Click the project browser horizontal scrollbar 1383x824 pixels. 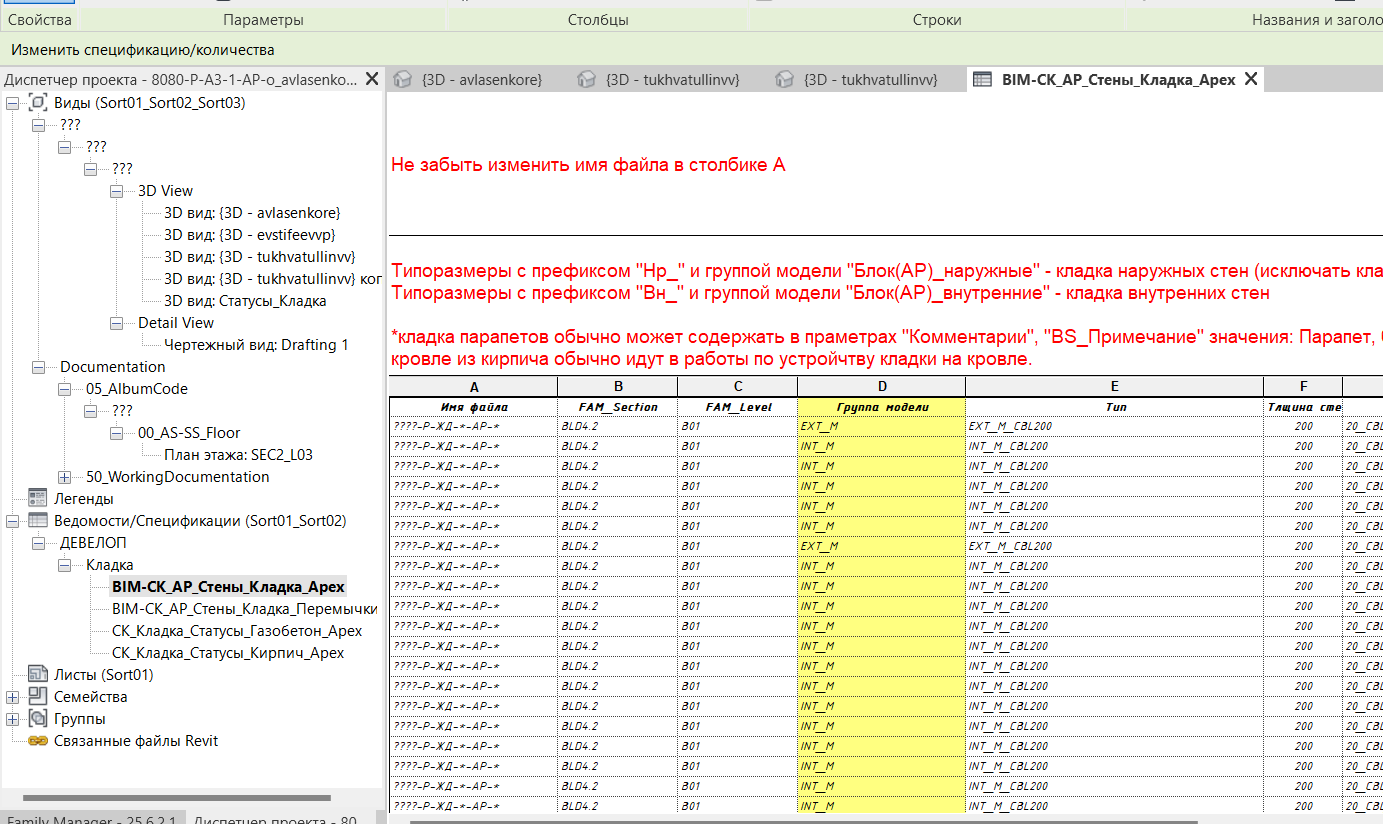[x=175, y=798]
